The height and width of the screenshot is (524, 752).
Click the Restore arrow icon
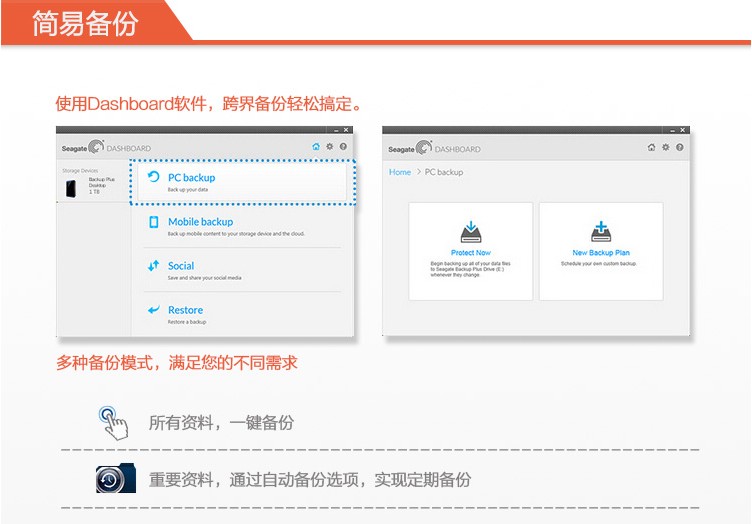point(153,310)
